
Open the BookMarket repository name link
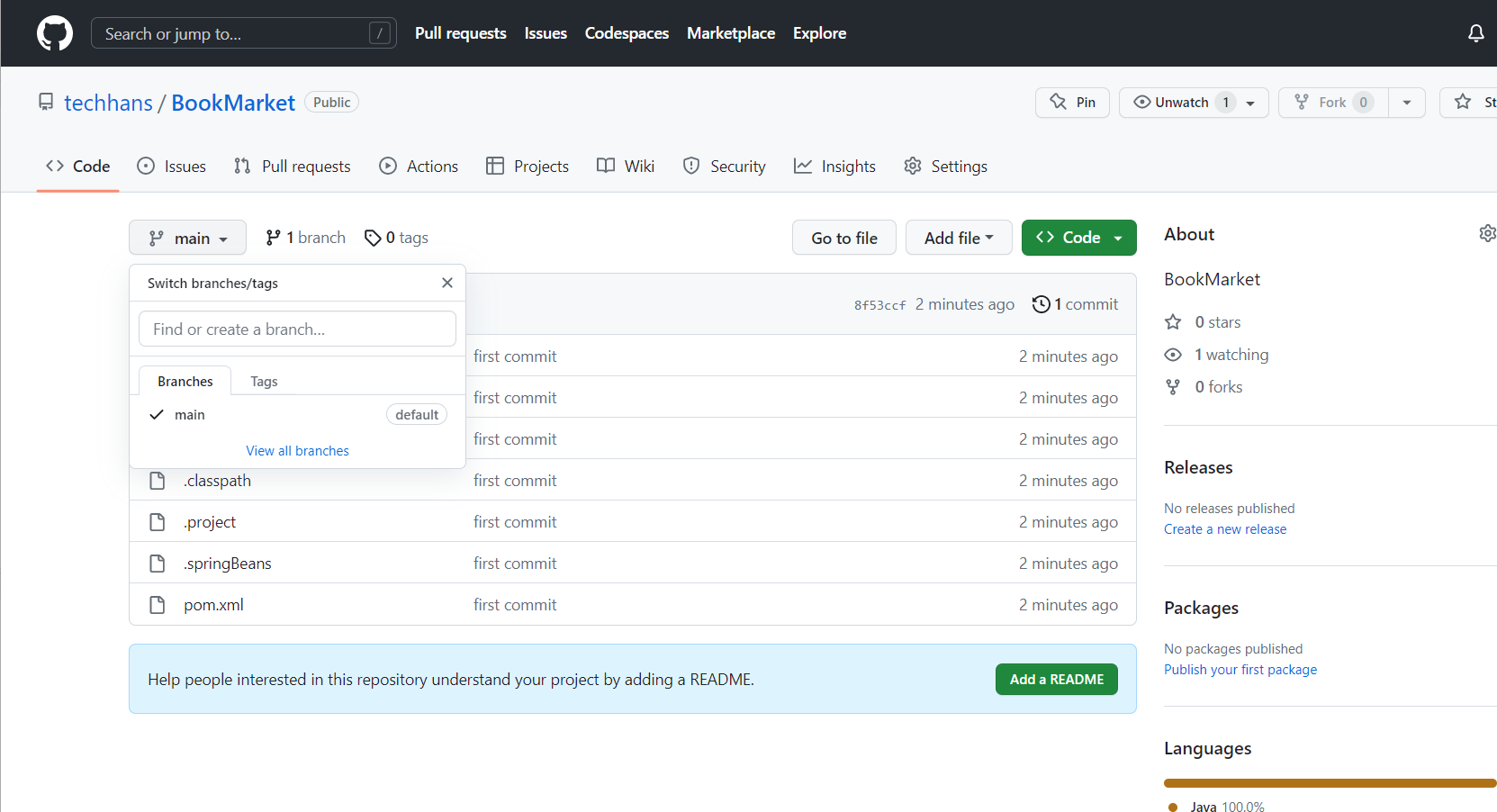point(233,103)
